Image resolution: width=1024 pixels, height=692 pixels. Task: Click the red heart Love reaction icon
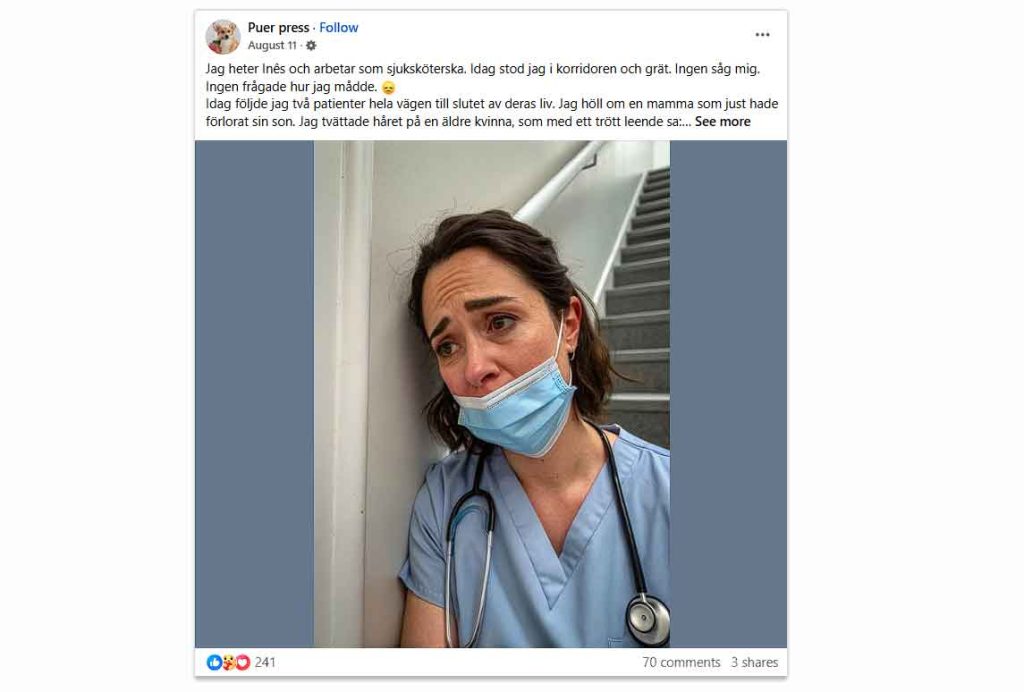pos(242,662)
